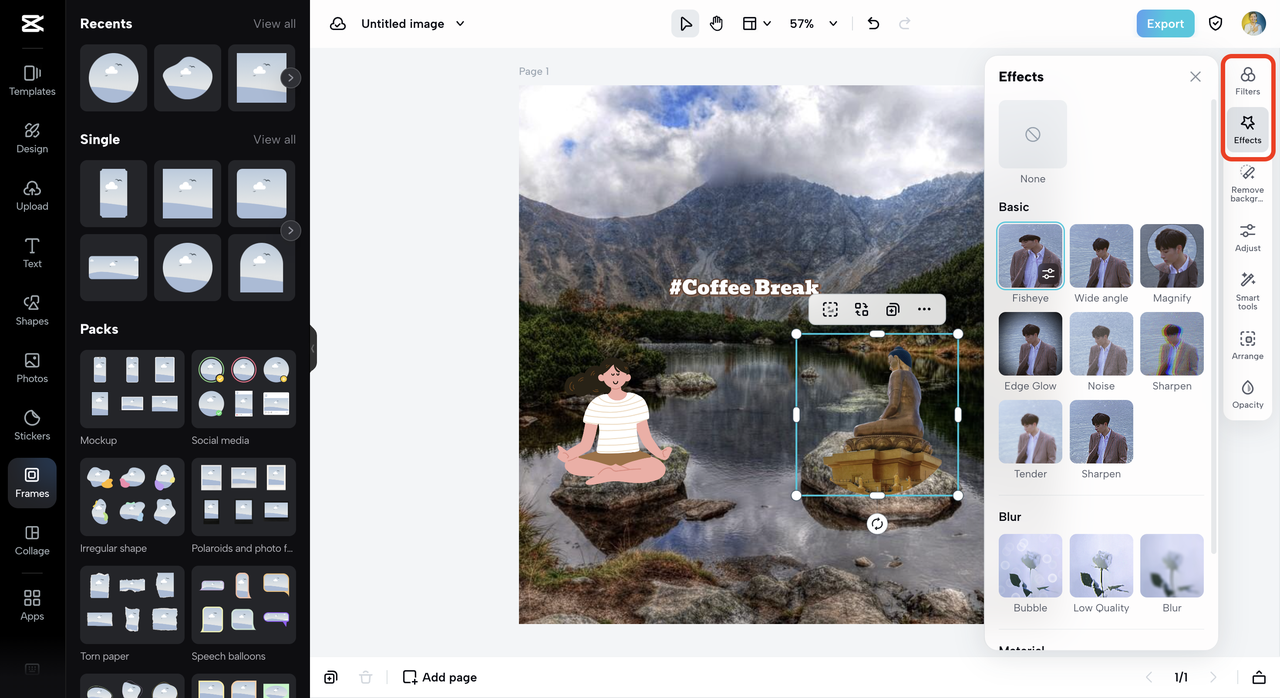
Task: Open the Design sidebar panel
Action: point(32,138)
